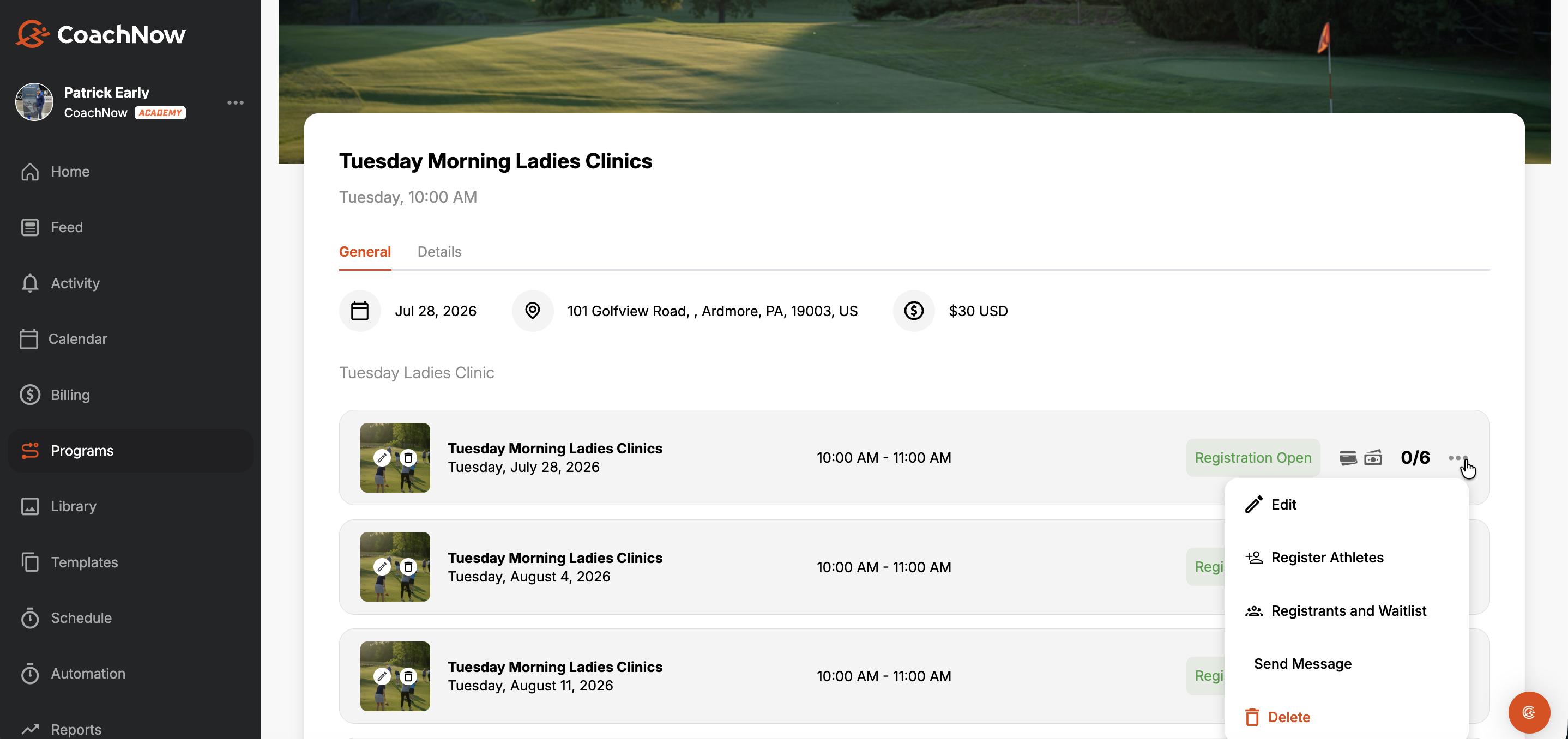Image resolution: width=1568 pixels, height=739 pixels.
Task: Click the cash payment icon
Action: point(1373,457)
